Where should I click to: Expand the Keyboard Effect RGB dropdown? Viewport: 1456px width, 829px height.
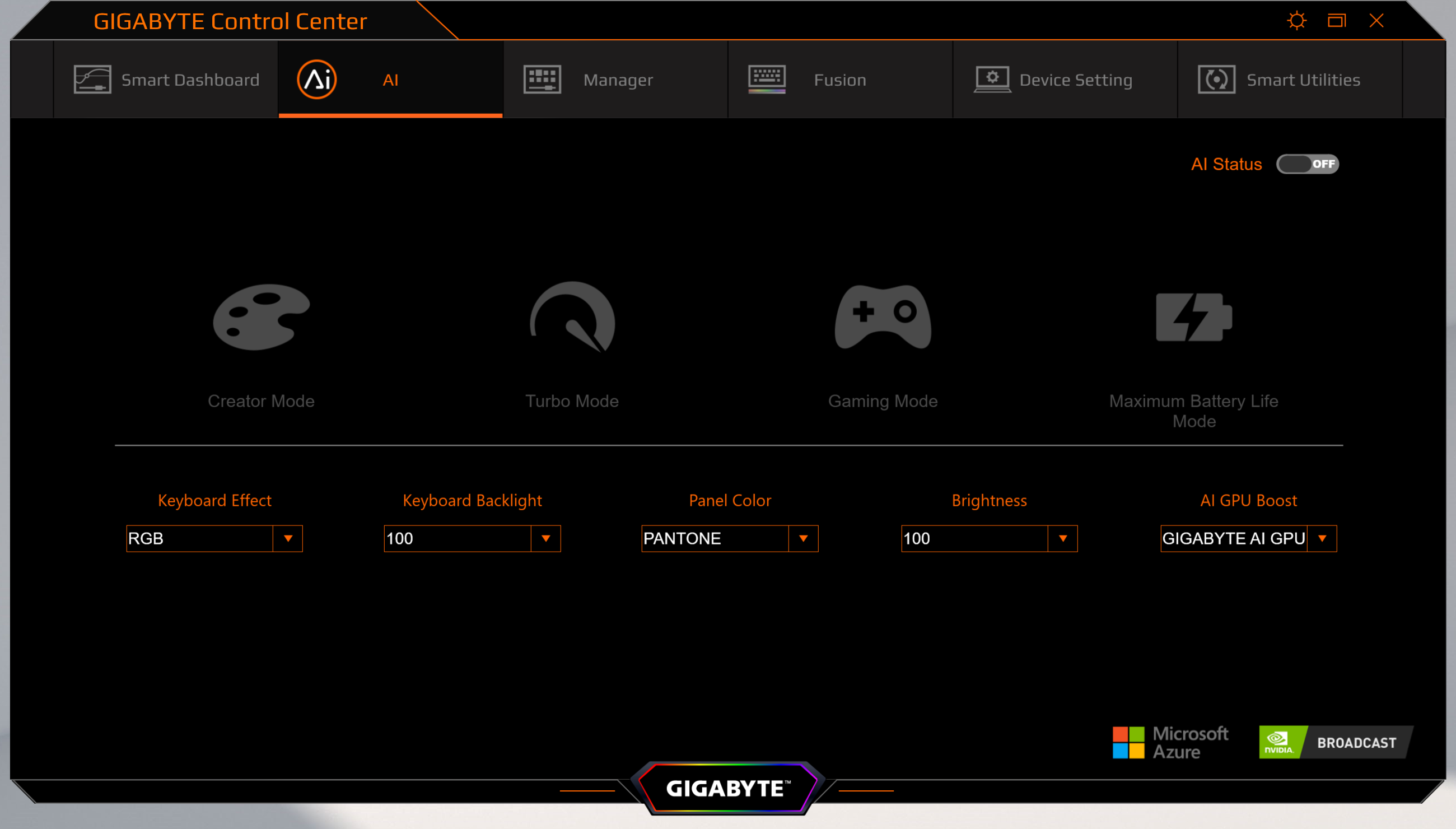288,539
